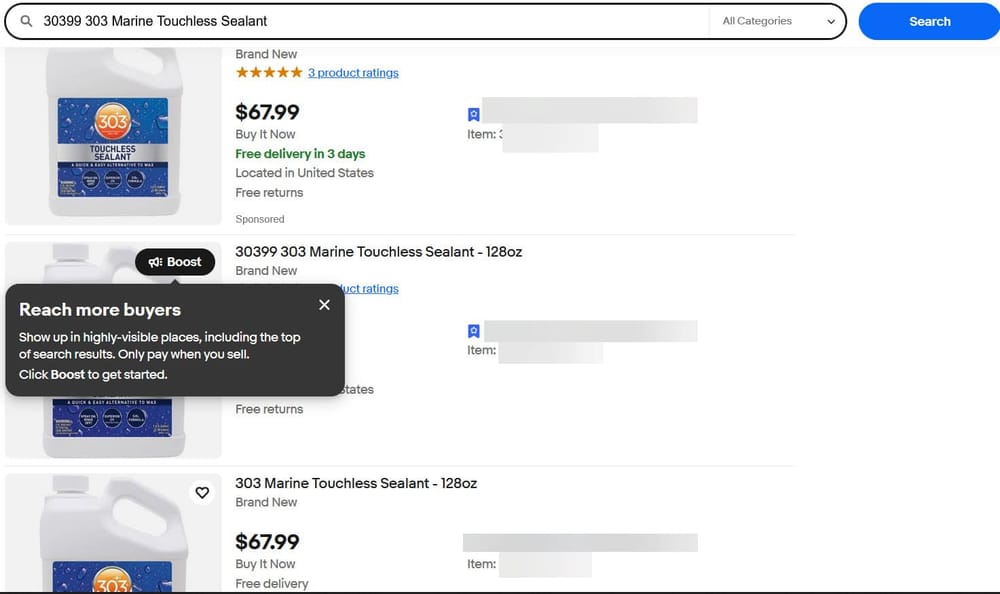
Task: Click the blue Search button
Action: (929, 20)
